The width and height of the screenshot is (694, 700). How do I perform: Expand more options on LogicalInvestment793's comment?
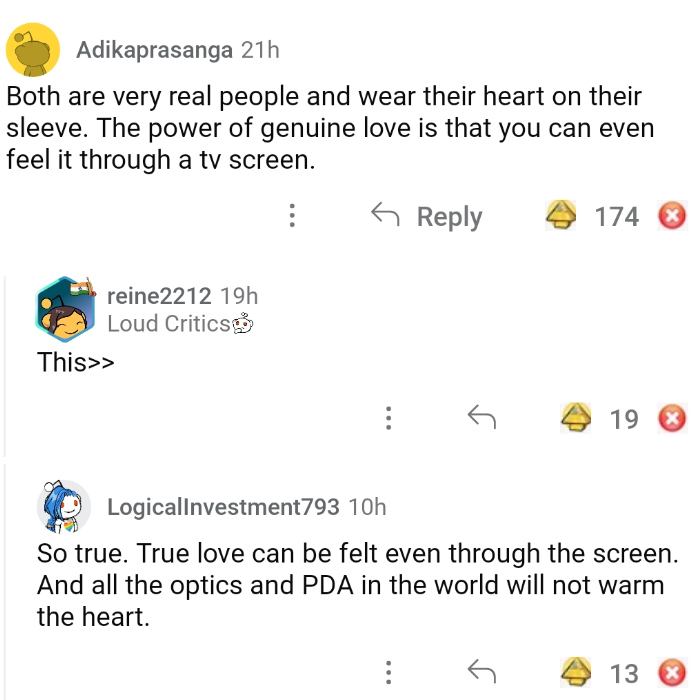388,672
